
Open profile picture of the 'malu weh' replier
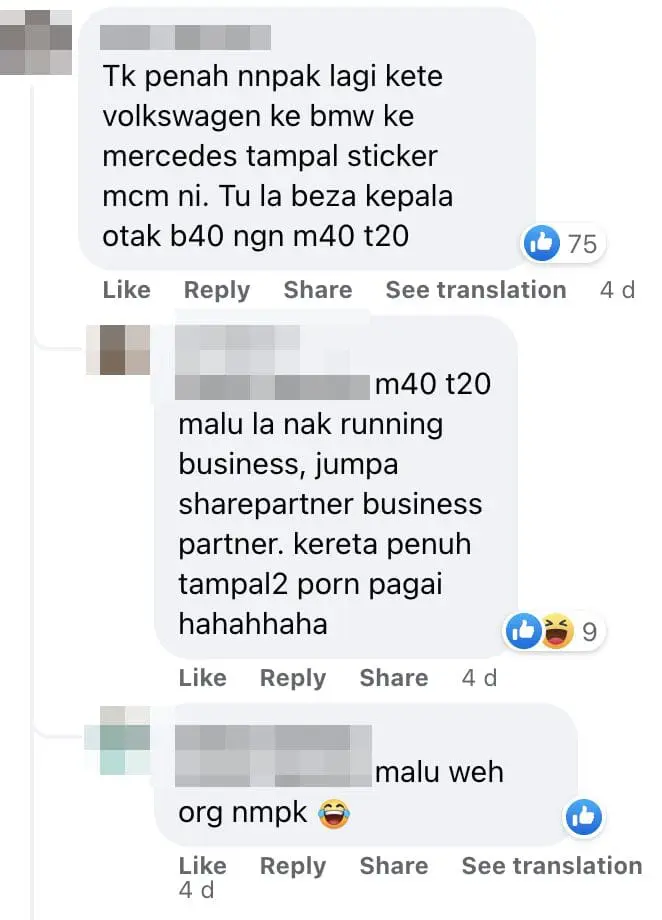pos(117,740)
